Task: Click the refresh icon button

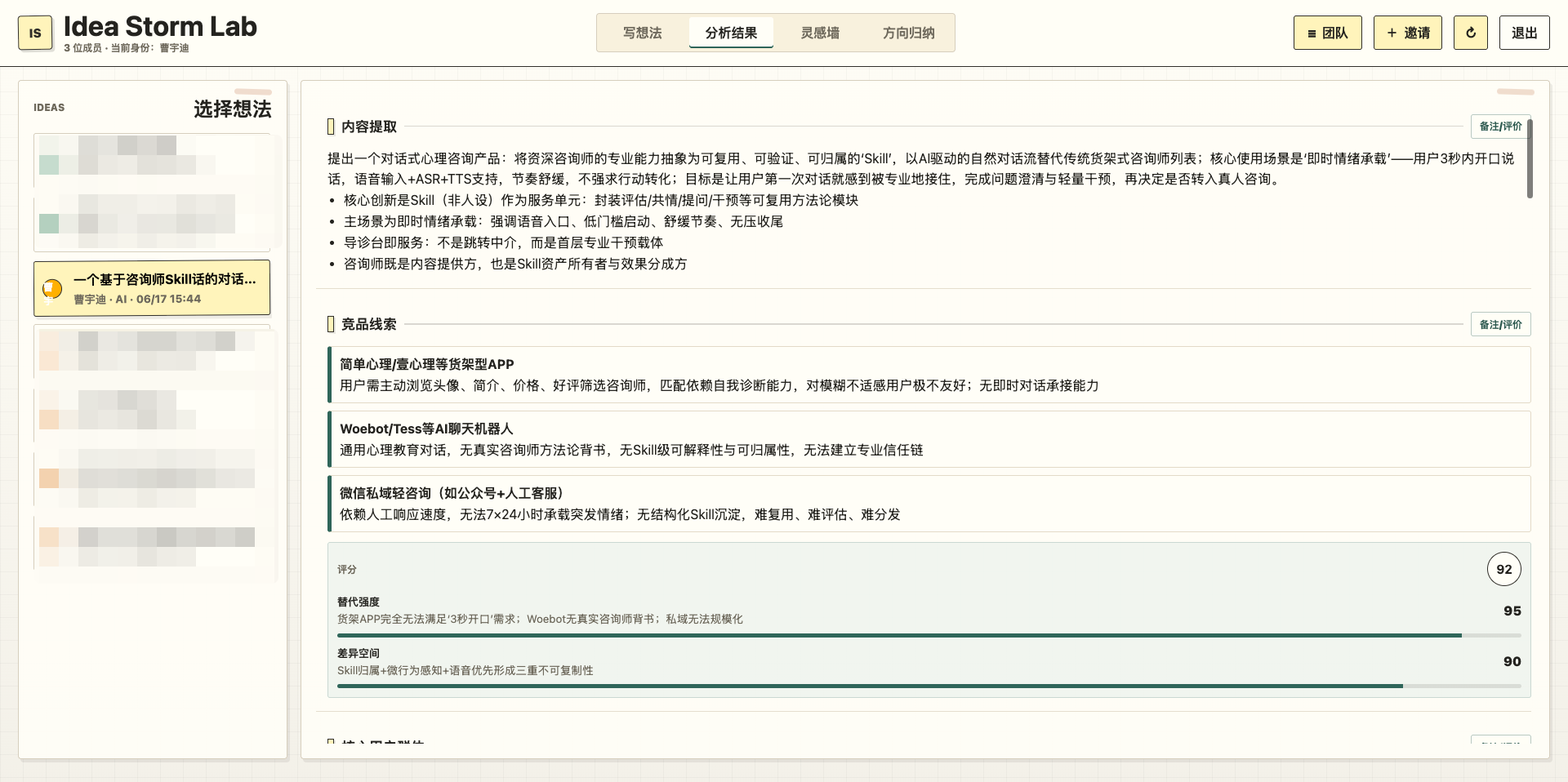Action: click(x=1470, y=33)
